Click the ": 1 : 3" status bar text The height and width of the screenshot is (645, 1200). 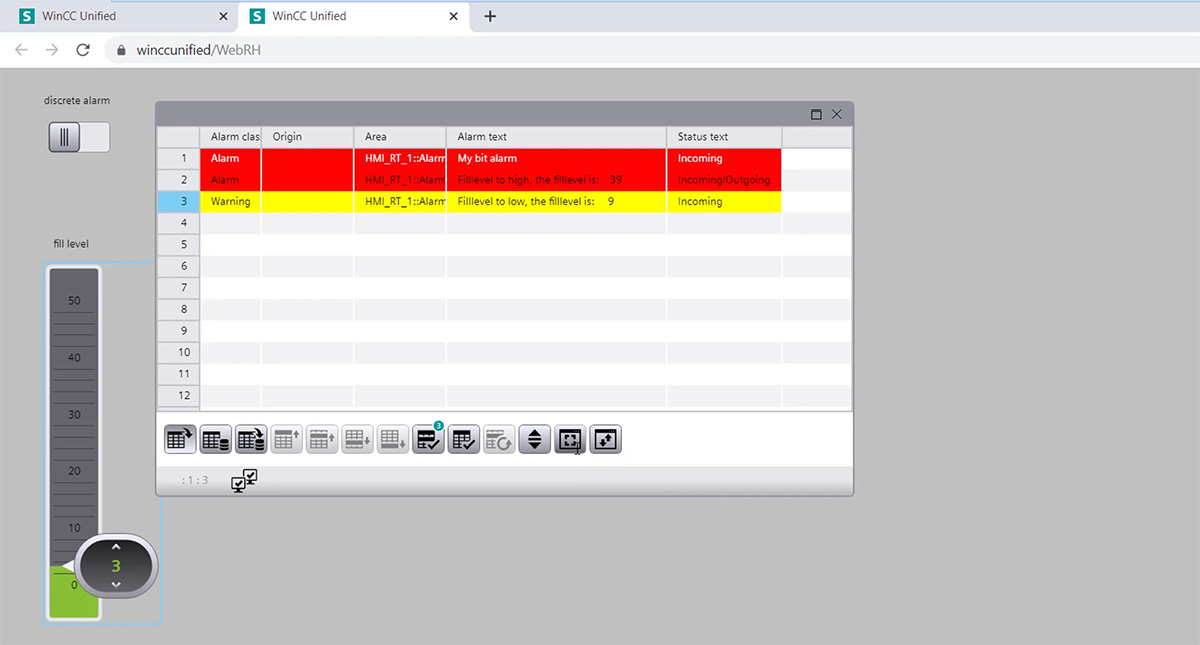(x=195, y=481)
